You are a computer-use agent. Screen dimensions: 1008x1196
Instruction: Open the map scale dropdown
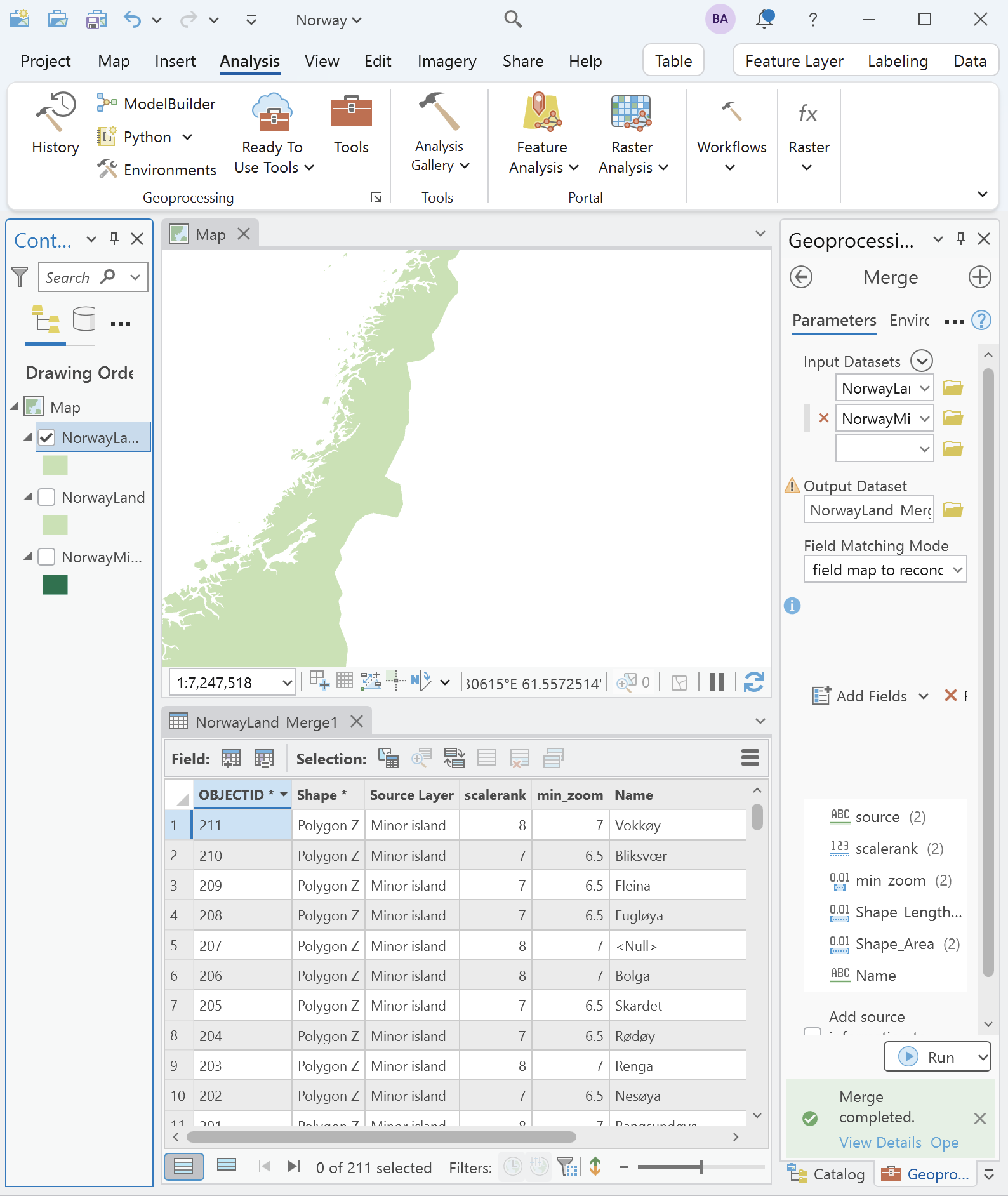click(287, 683)
